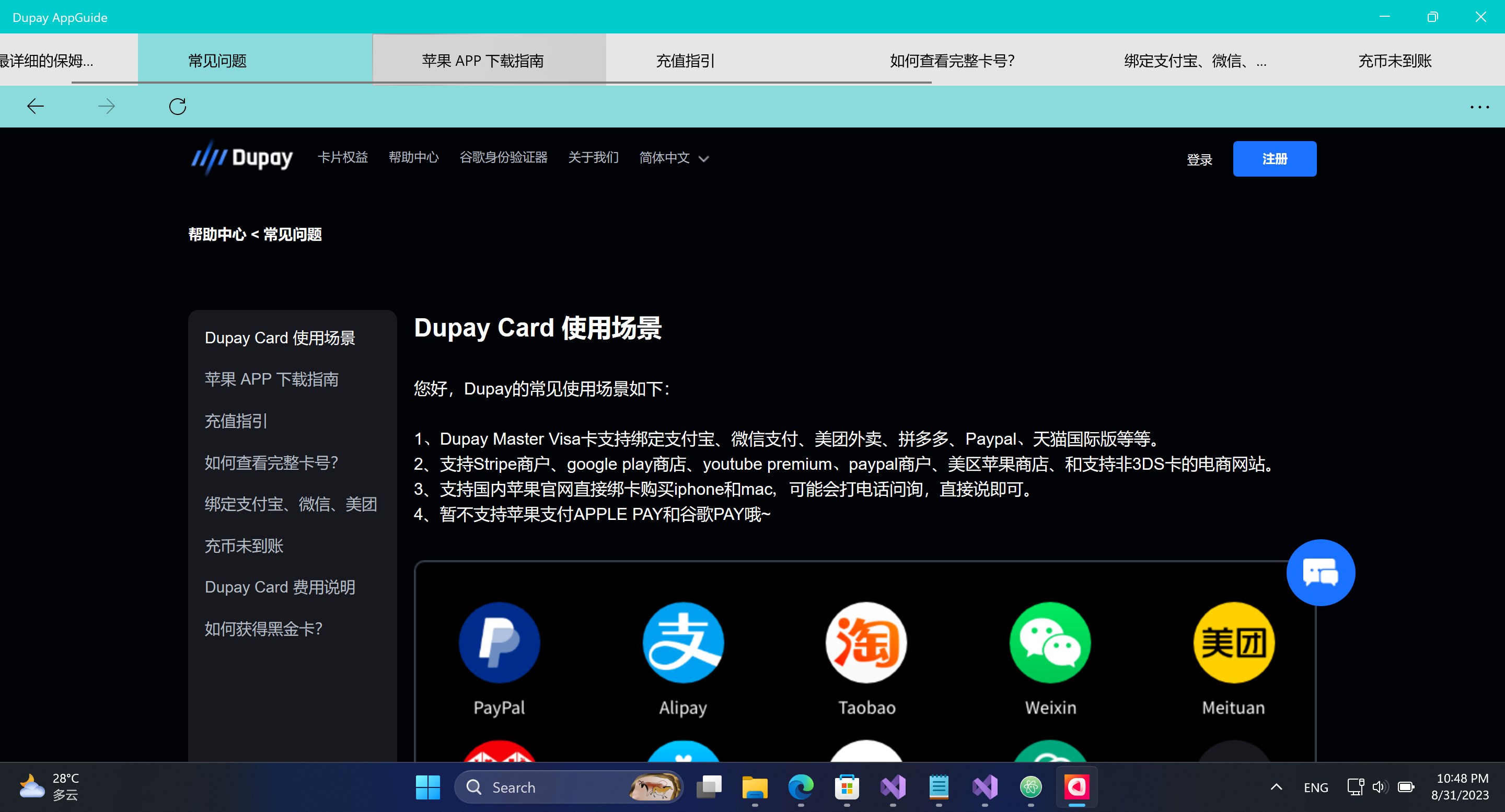Click the Weixin icon
The width and height of the screenshot is (1505, 812).
point(1050,643)
